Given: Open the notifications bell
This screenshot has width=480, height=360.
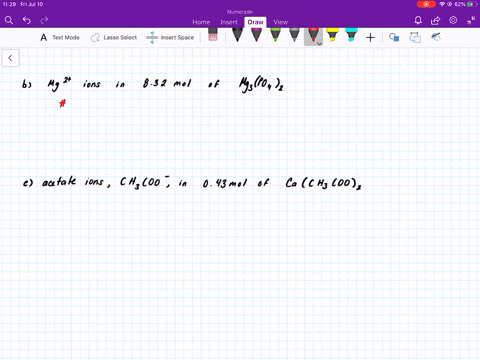Looking at the screenshot, I should 418,20.
